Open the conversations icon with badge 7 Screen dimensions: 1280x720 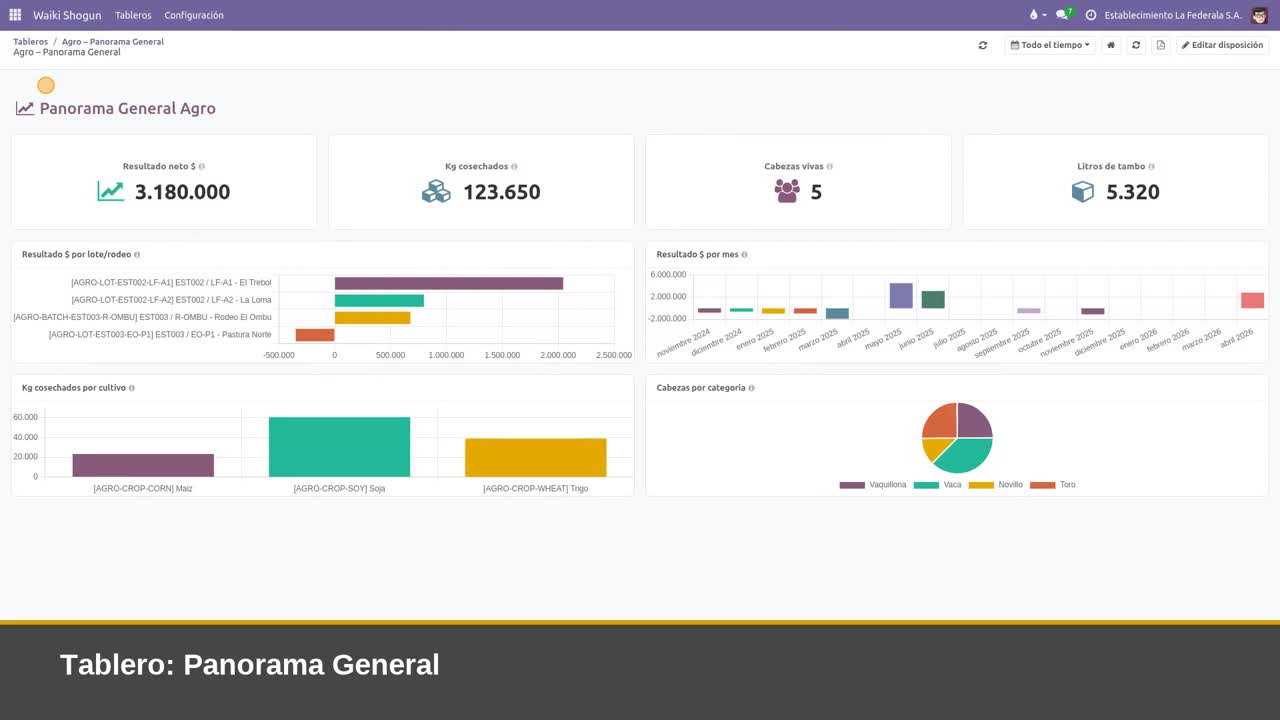click(1064, 14)
